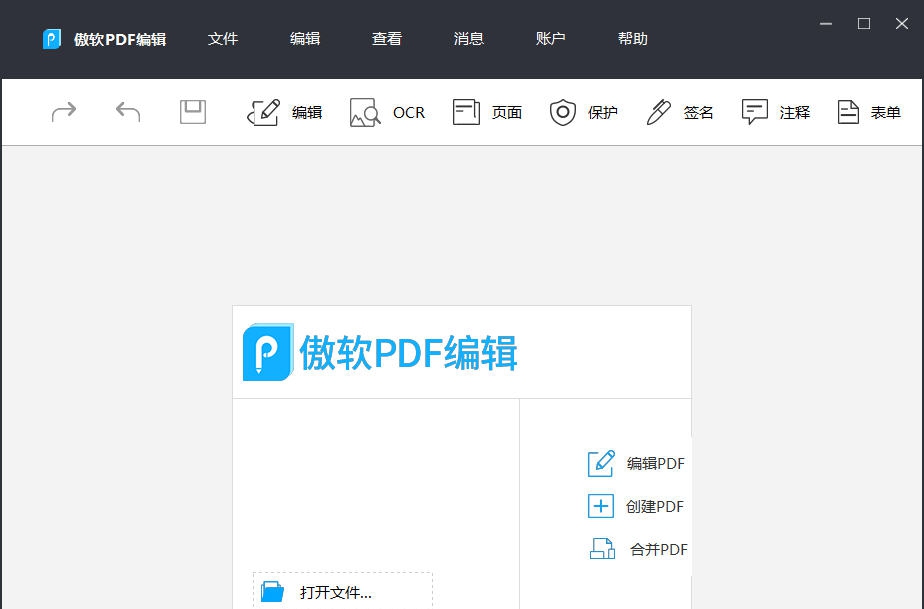This screenshot has height=609, width=924.
Task: Open the 签名 (Signature) tool
Action: point(679,112)
